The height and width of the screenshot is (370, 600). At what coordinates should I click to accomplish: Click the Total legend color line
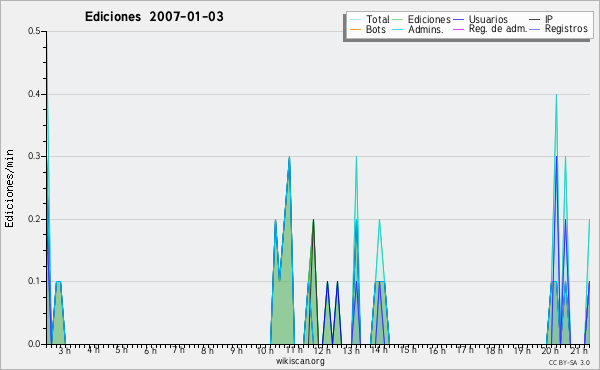coord(355,20)
